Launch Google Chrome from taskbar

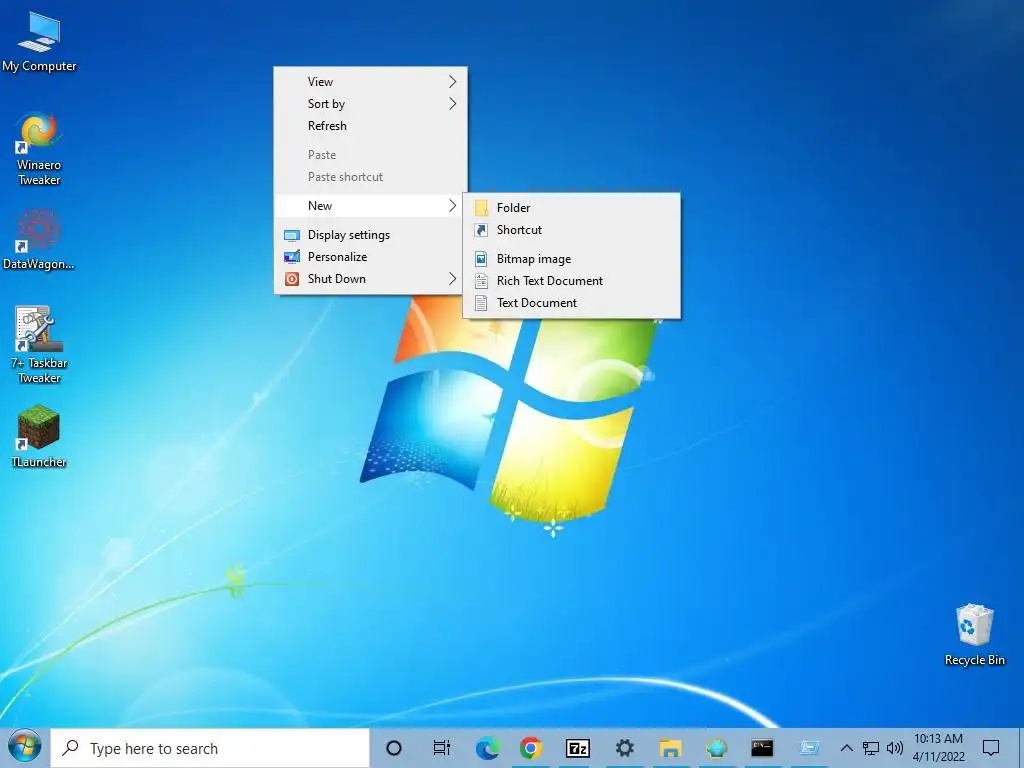point(531,748)
